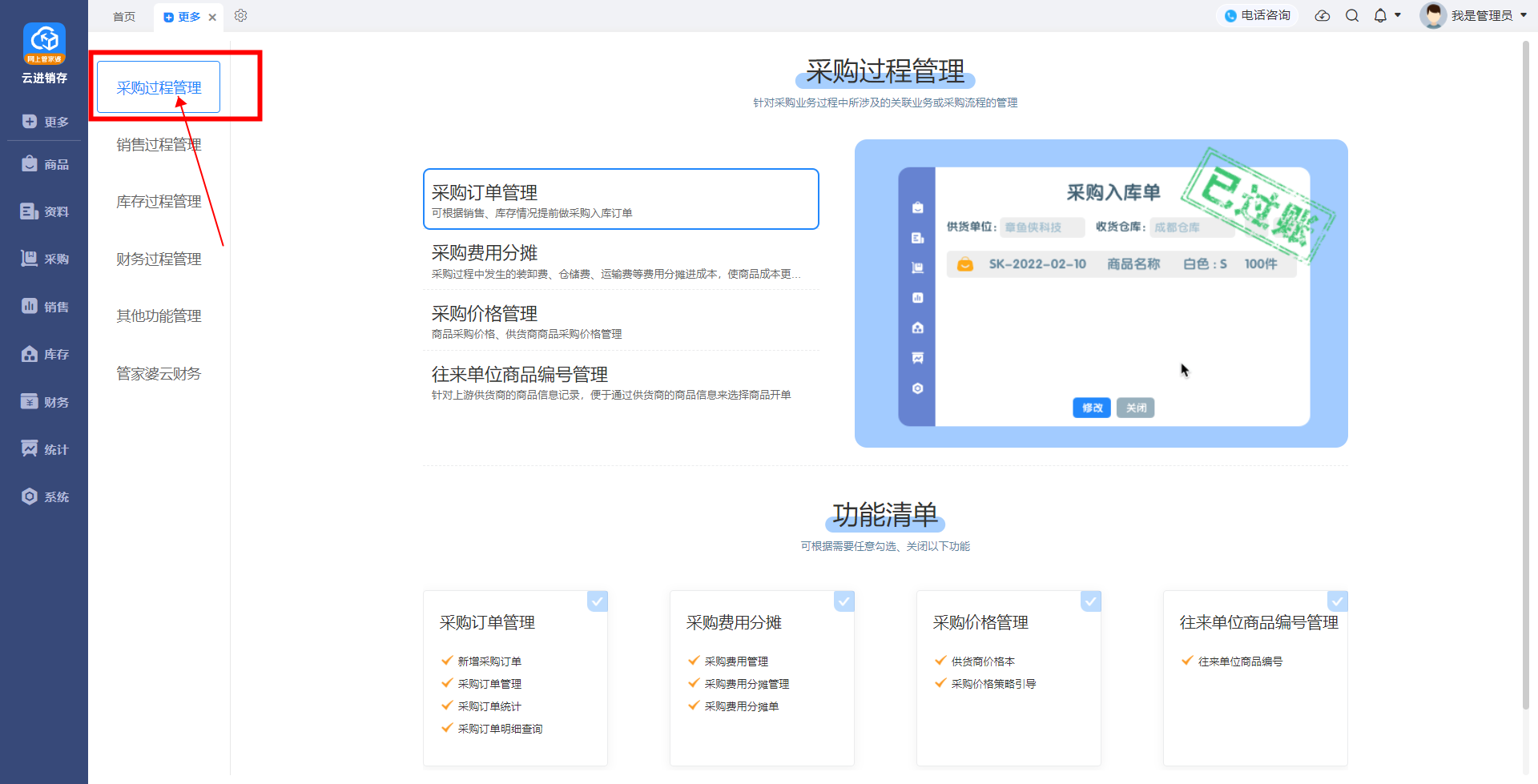
Task: Select 销售过程管理 in the left menu
Action: tap(159, 145)
